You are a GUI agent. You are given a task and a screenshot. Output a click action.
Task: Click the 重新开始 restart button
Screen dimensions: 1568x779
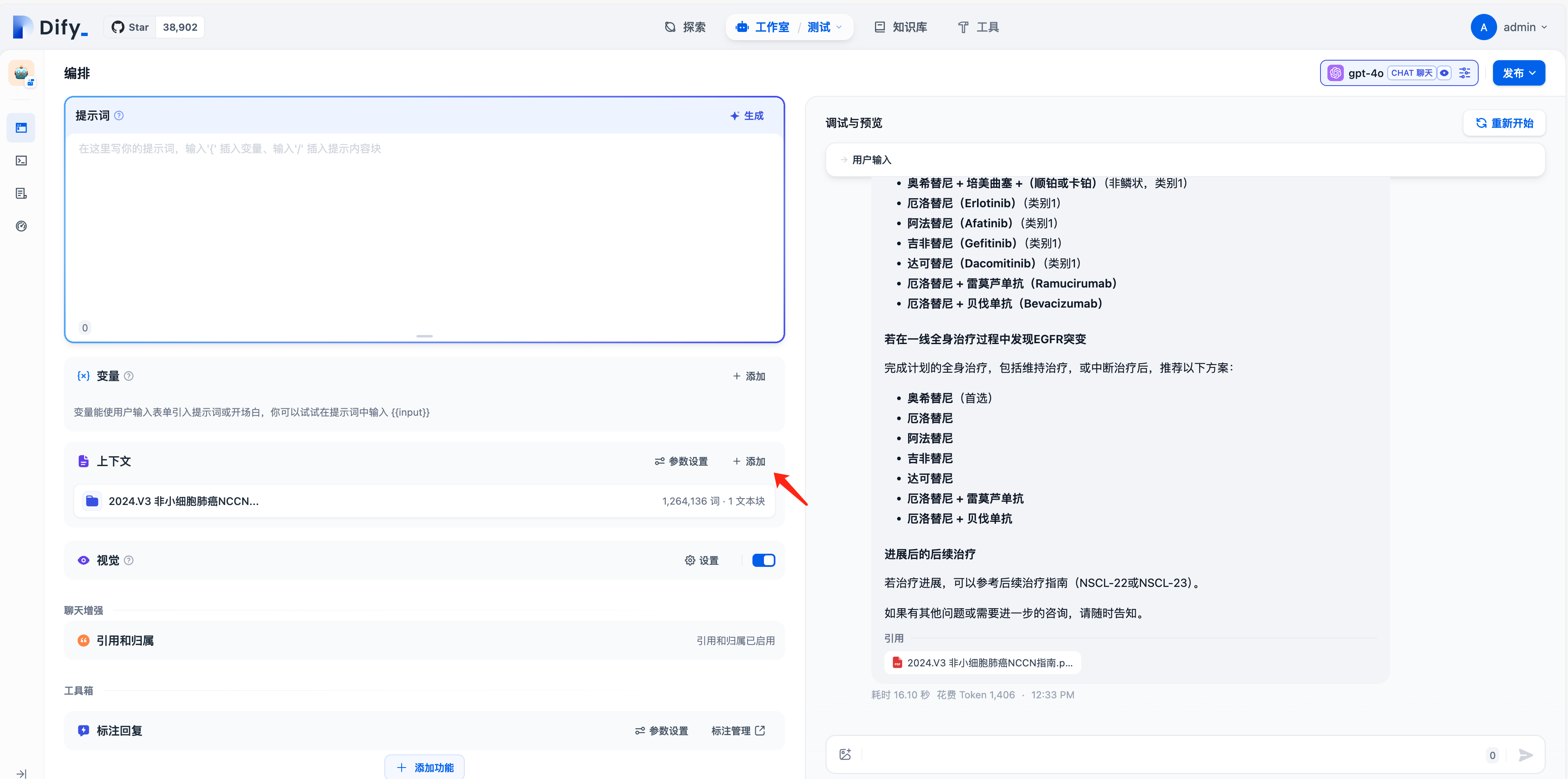point(1504,123)
